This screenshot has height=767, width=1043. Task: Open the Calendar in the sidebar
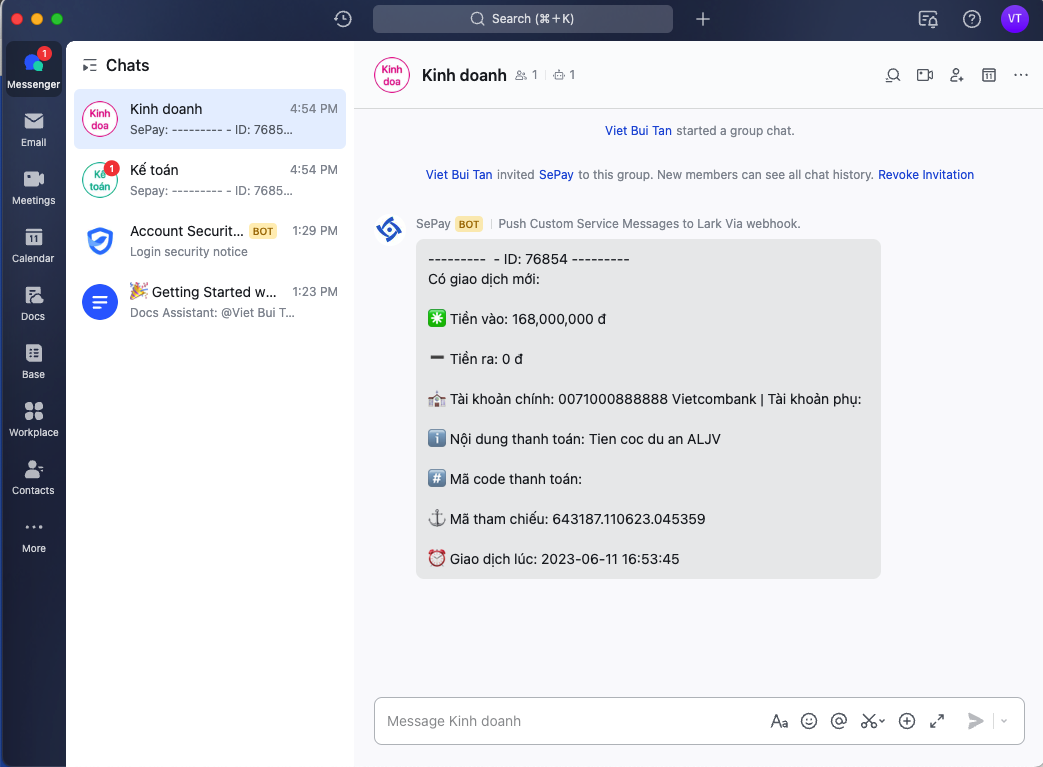[x=33, y=245]
